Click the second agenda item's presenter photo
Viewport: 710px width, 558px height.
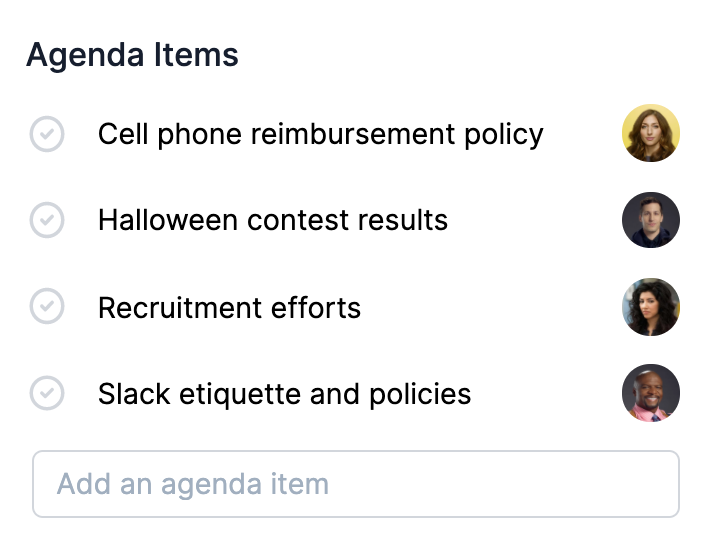tap(651, 220)
